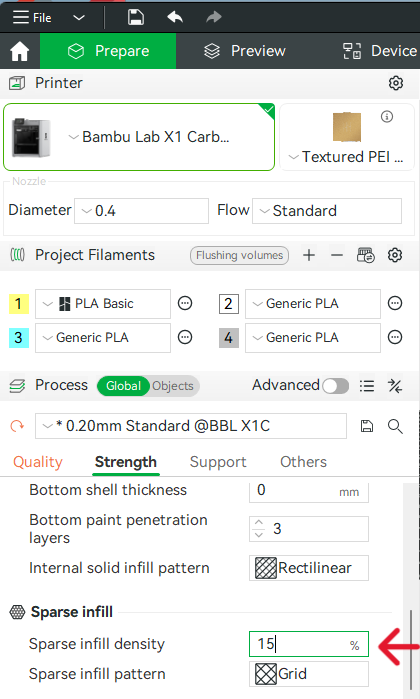
Task: Open the nozzle Diameter dropdown
Action: (141, 211)
